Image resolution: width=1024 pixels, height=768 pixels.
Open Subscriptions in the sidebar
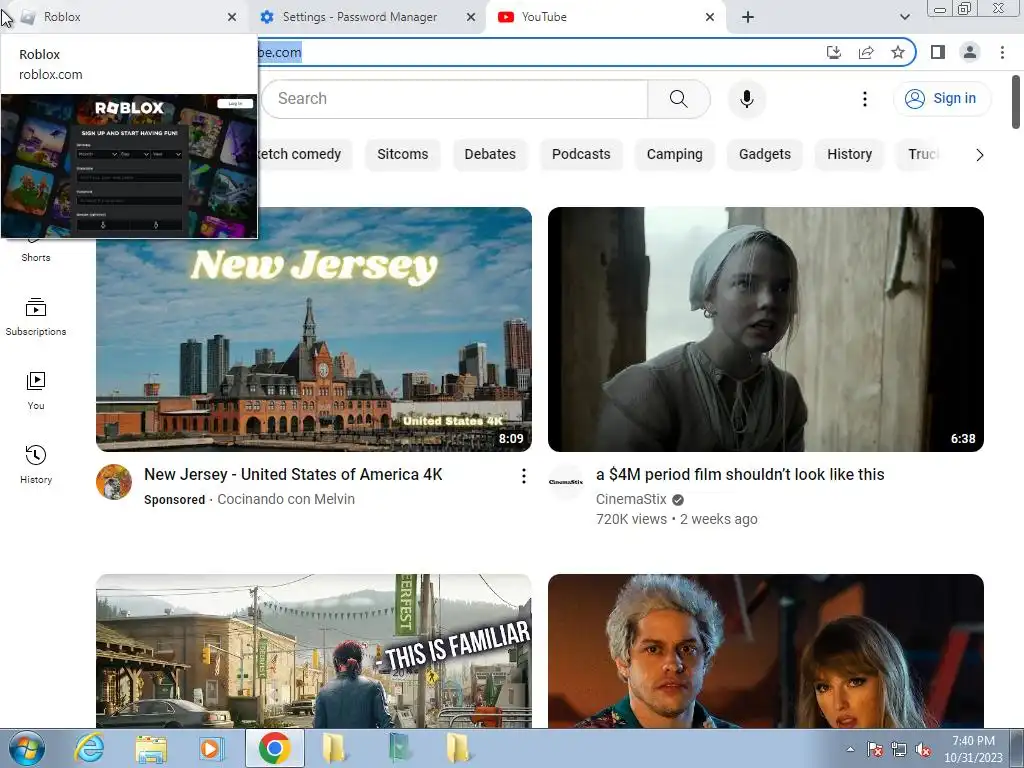click(35, 317)
